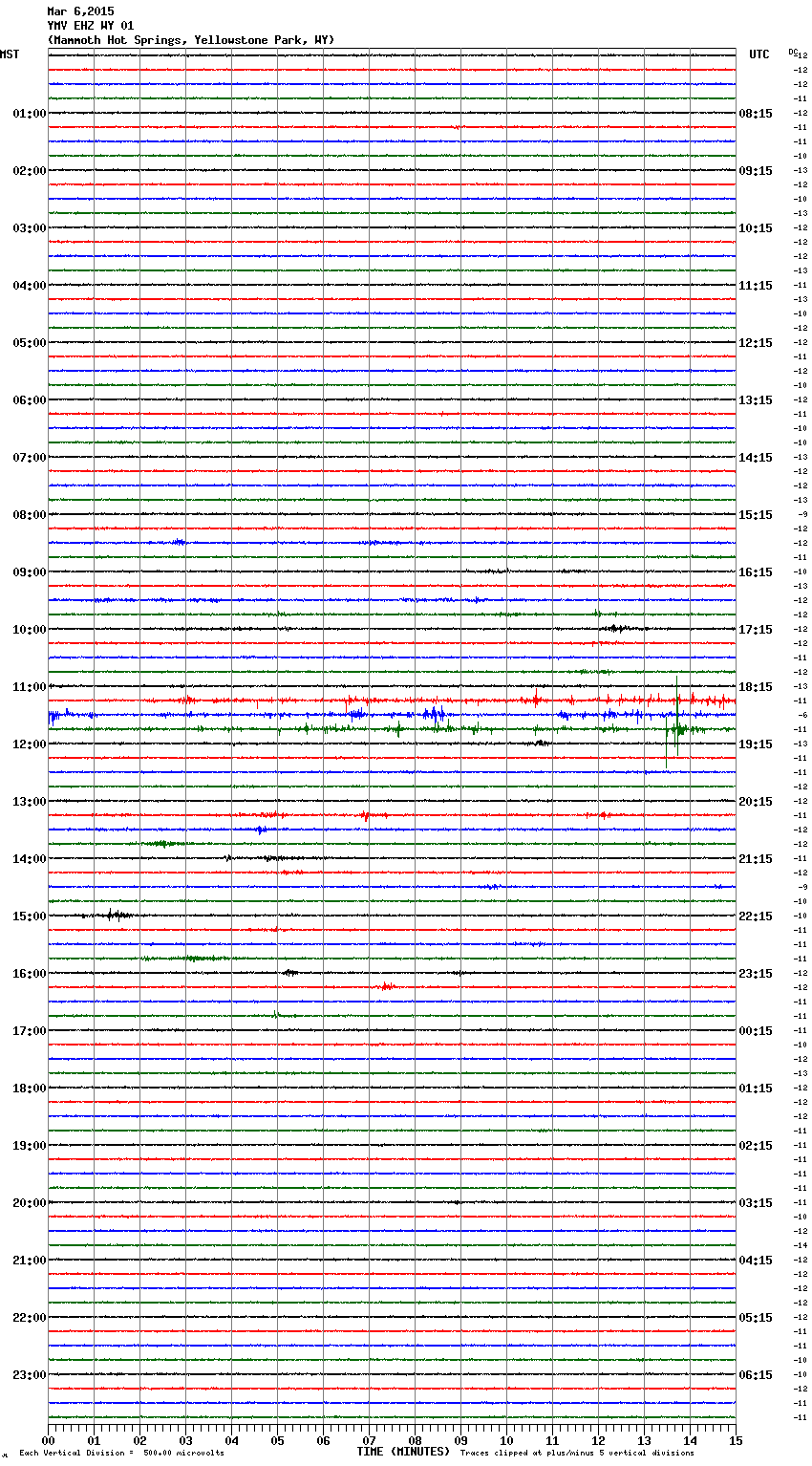
Task: Select the MST time label "17:00"
Action: tap(30, 1031)
